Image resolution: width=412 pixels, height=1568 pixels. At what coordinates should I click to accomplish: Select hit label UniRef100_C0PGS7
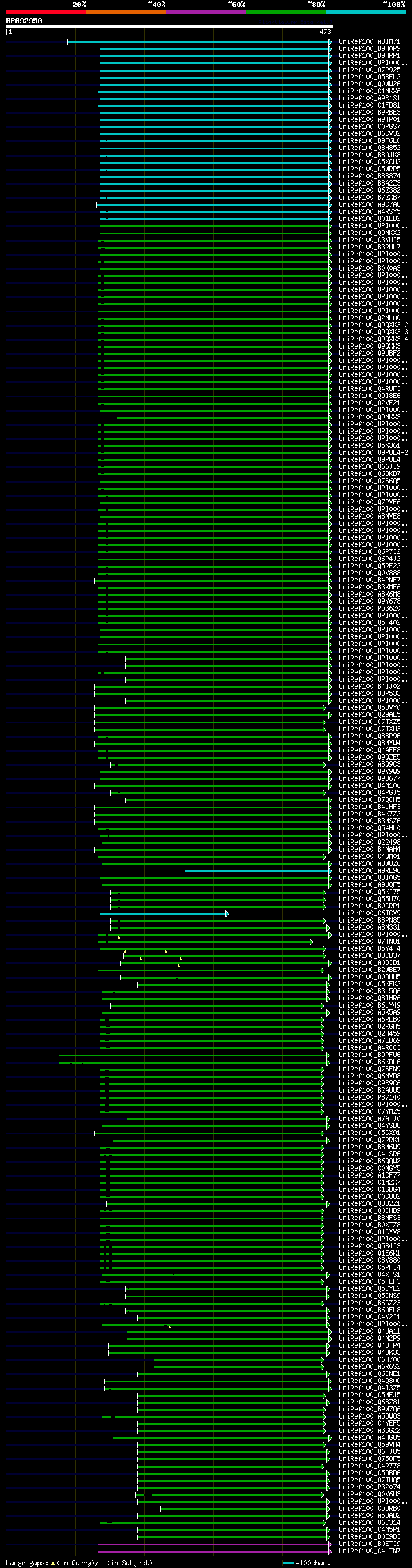click(370, 126)
